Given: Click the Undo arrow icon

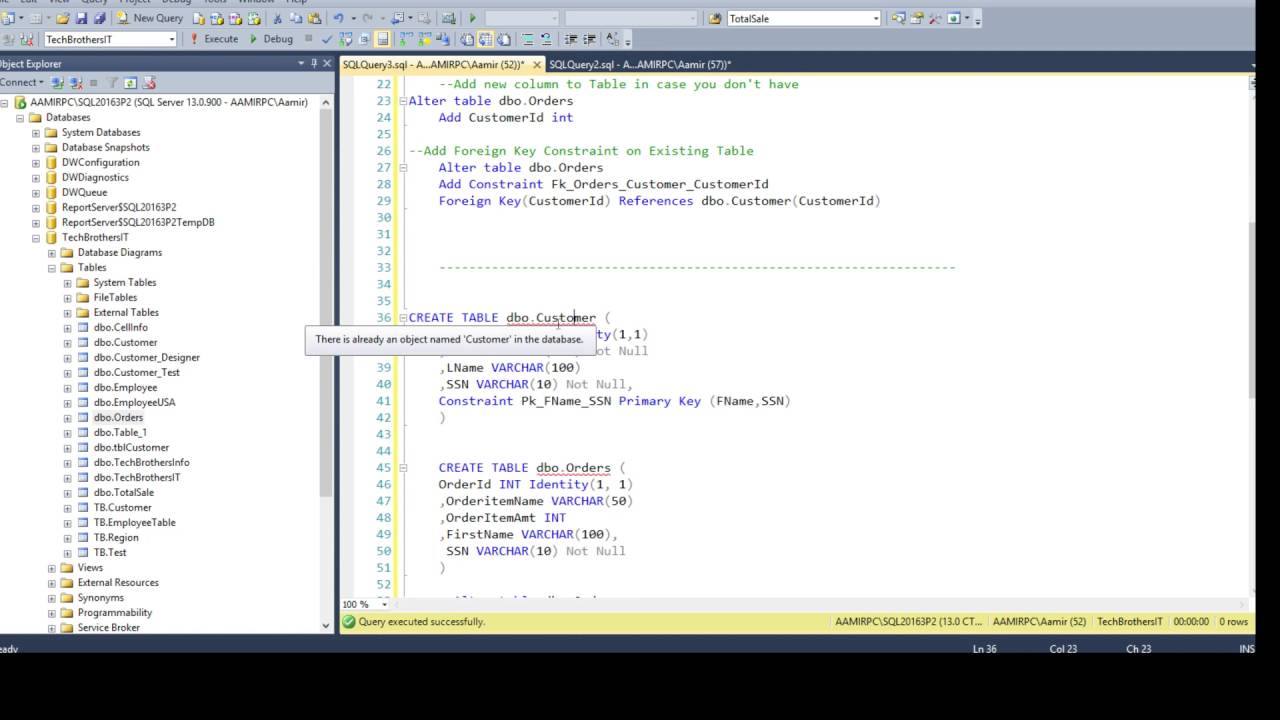Looking at the screenshot, I should click(338, 18).
